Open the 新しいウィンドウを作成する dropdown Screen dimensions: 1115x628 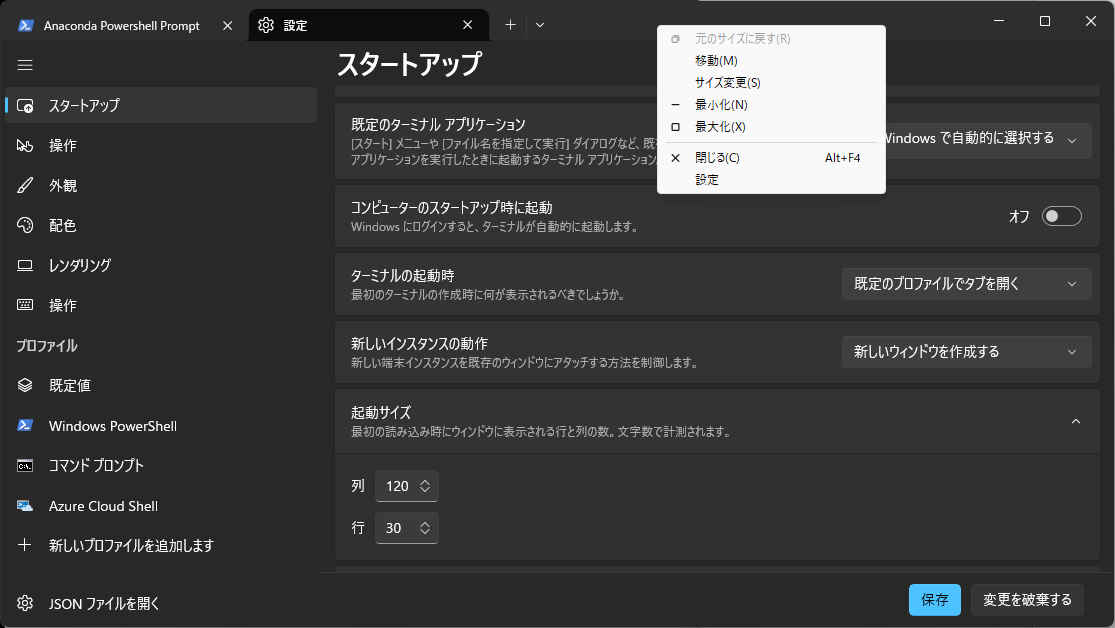point(965,351)
